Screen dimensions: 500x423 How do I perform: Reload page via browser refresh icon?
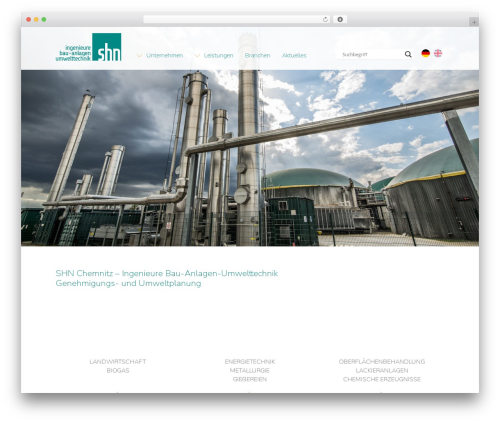click(325, 20)
